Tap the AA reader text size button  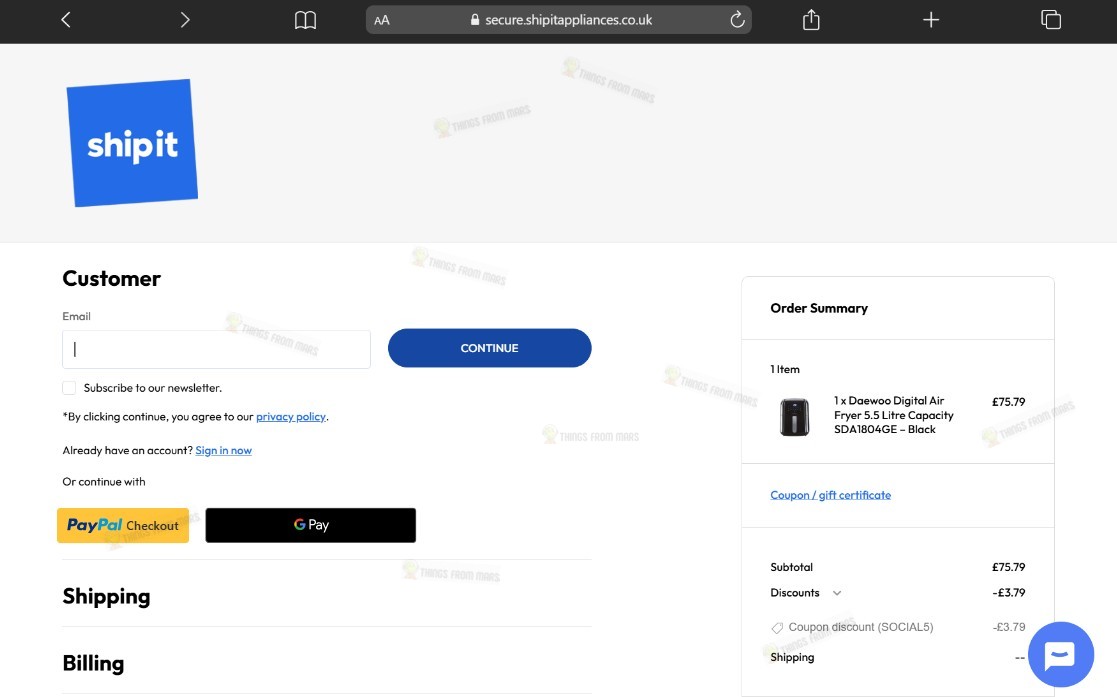(x=382, y=20)
